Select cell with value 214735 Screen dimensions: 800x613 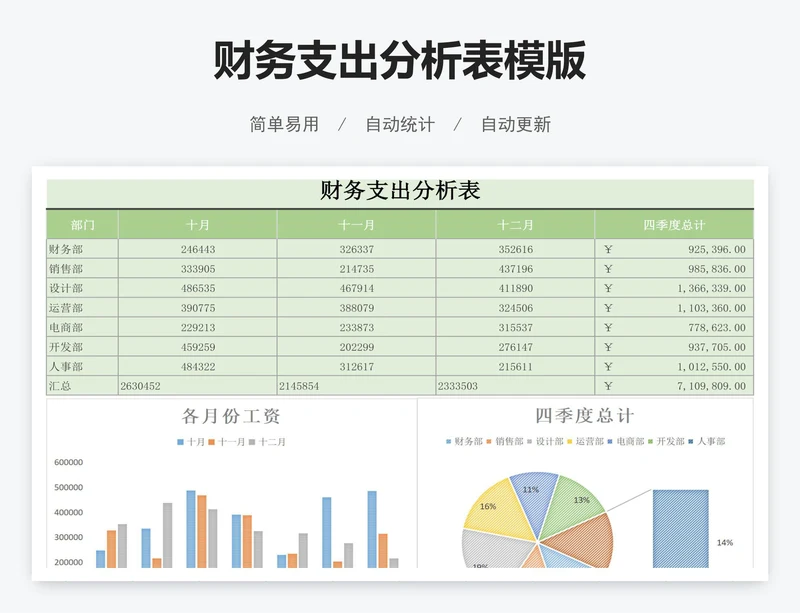tap(356, 268)
